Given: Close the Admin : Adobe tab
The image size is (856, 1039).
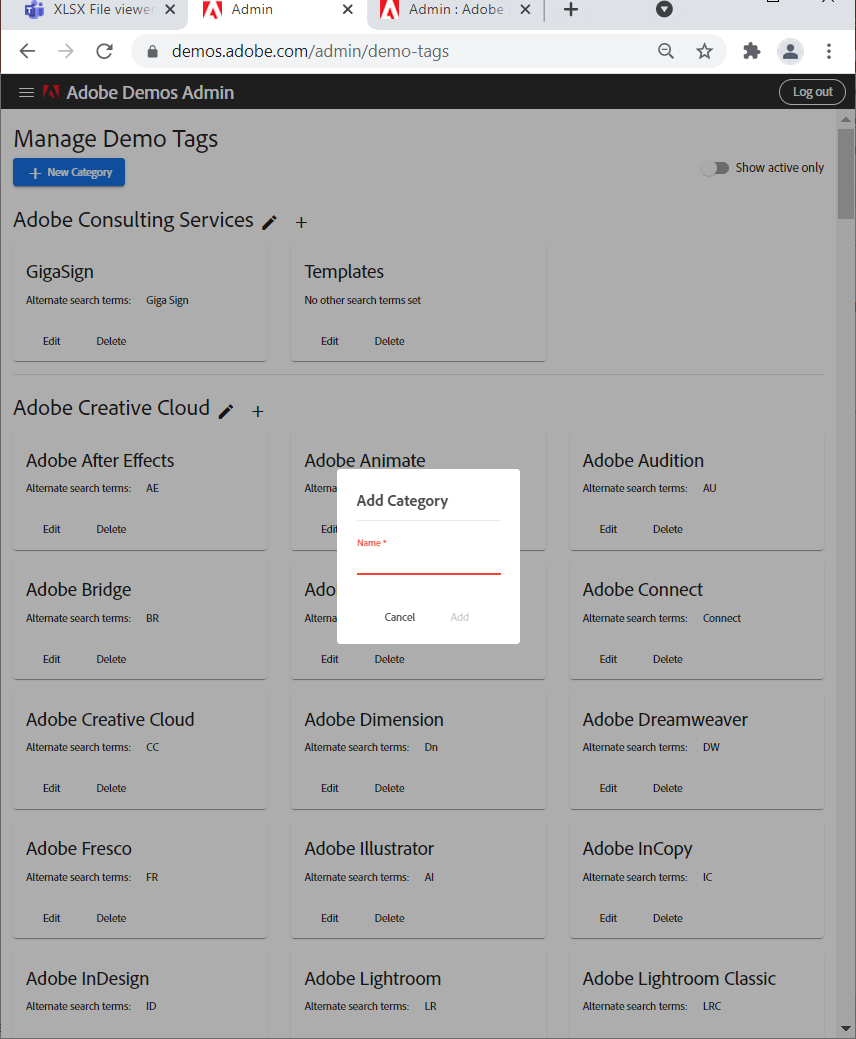Looking at the screenshot, I should click(x=525, y=9).
